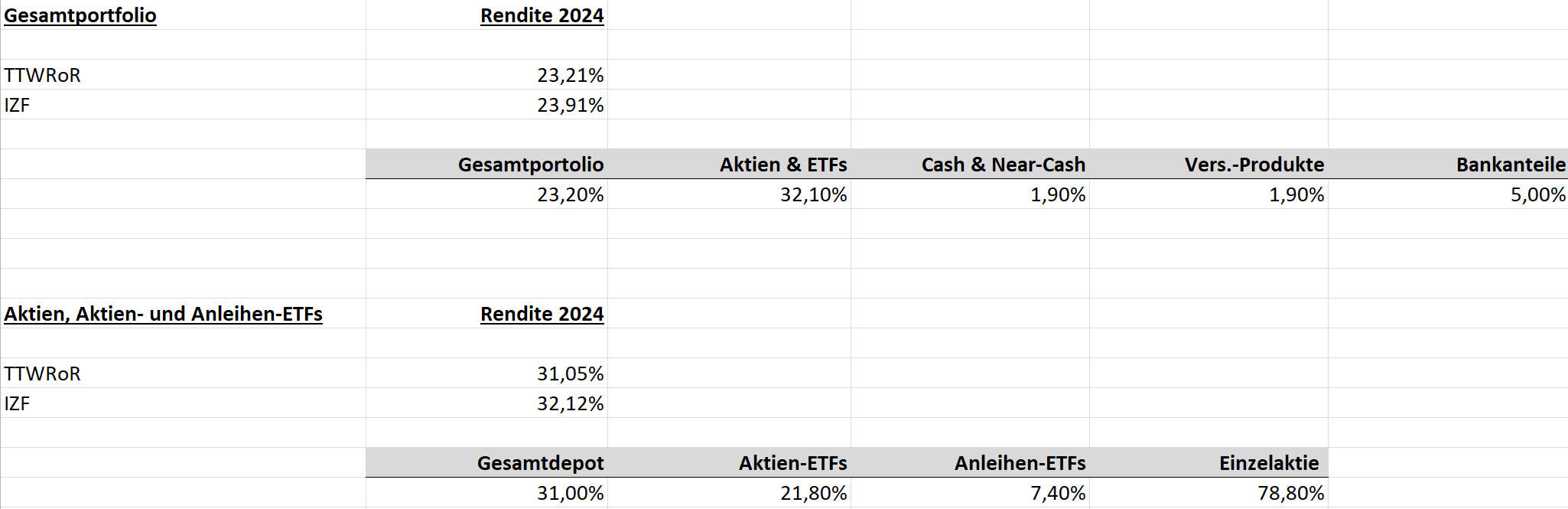Screen dimensions: 1568x509
Task: Select the Bankanteile header cell
Action: click(1448, 165)
